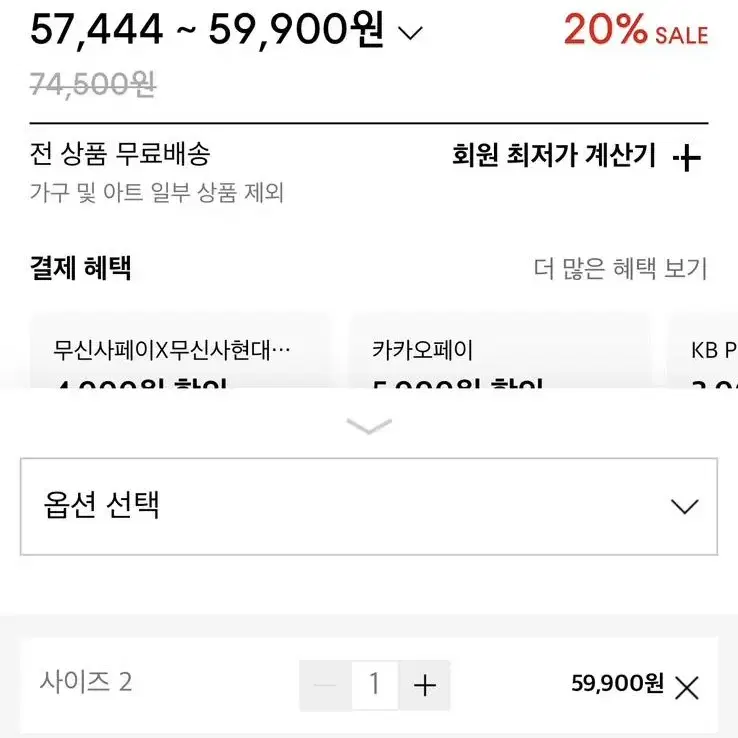Select the 카카오페이 discount card

coord(499,351)
